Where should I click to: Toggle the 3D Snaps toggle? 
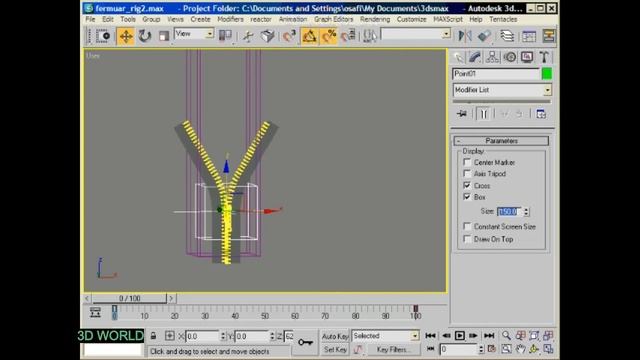pyautogui.click(x=290, y=36)
